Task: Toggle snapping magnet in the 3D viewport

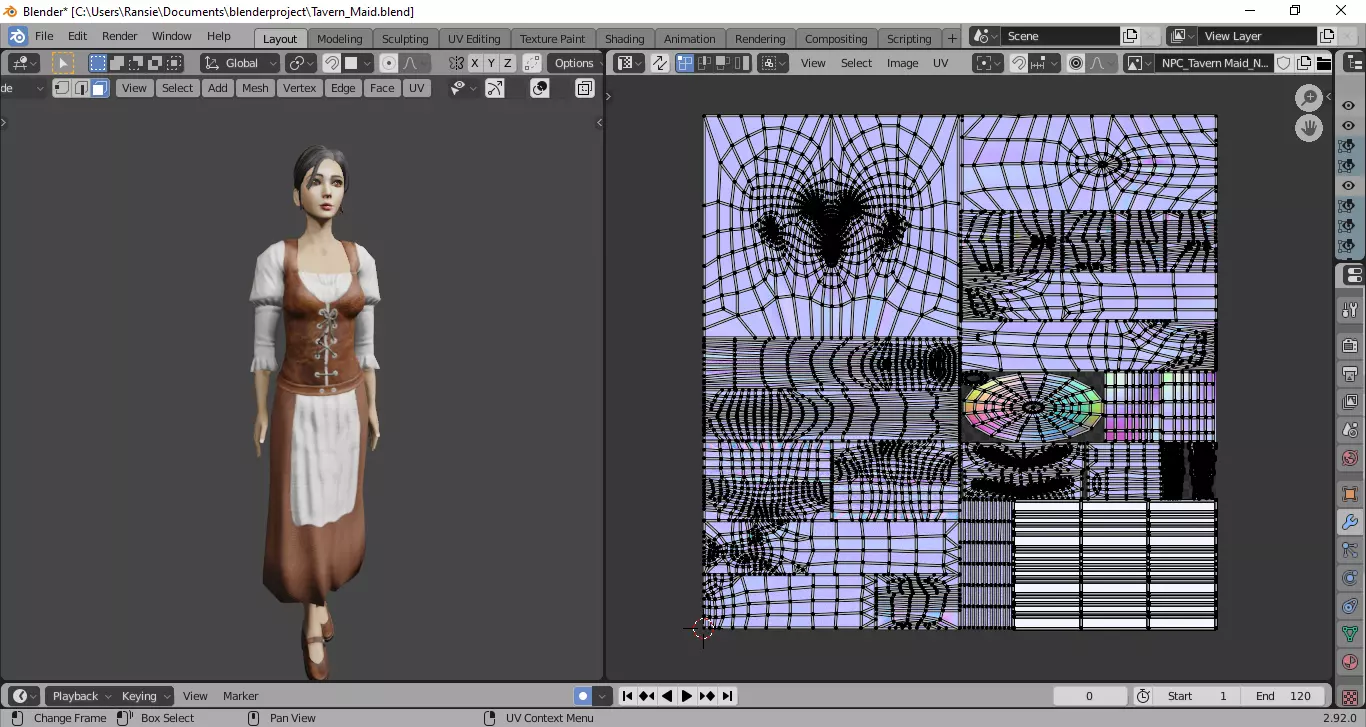Action: pos(331,63)
